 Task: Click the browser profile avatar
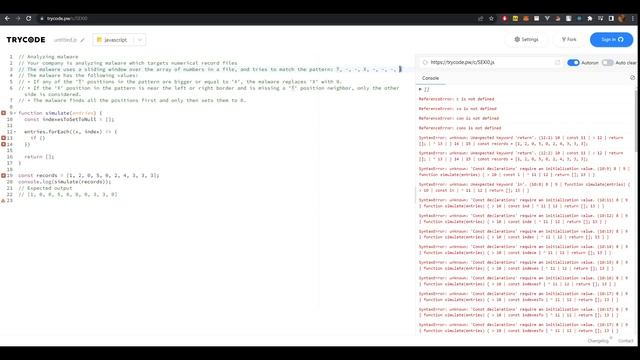pos(622,18)
